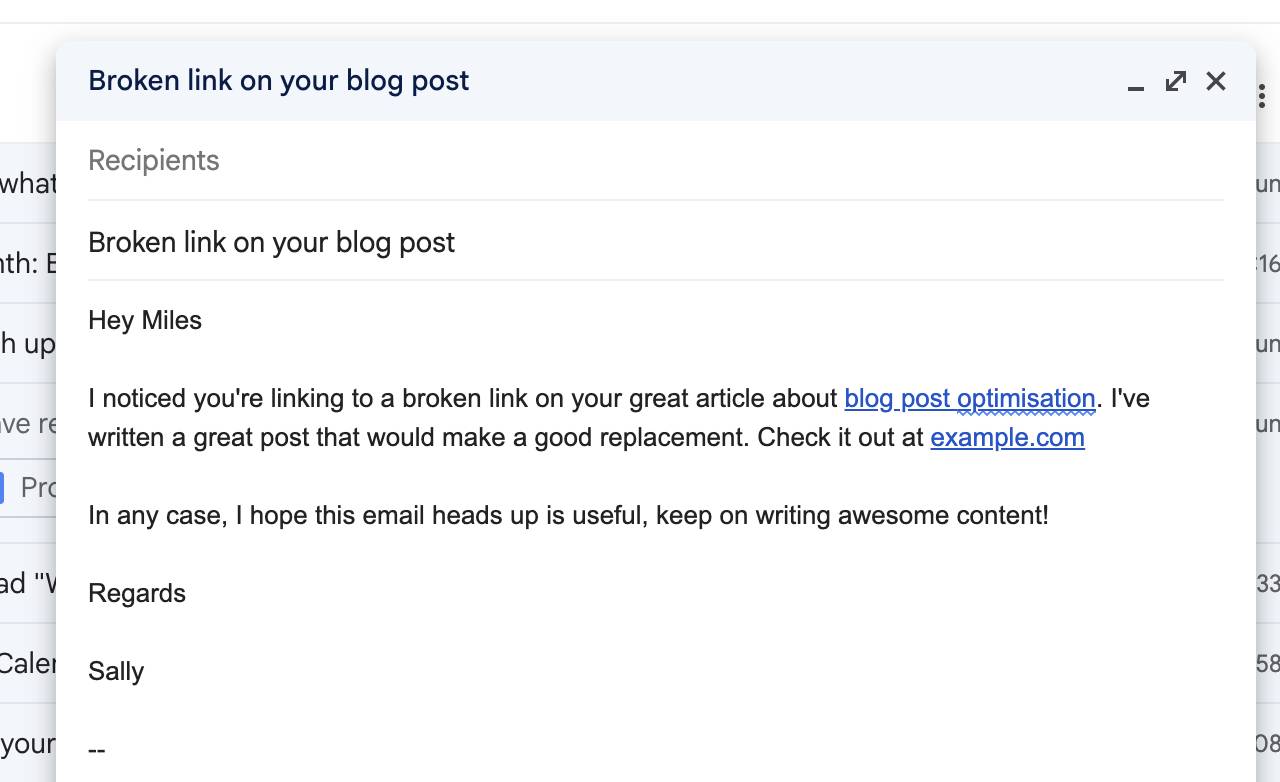This screenshot has height=782, width=1280.
Task: Close the Broken link draft
Action: click(x=1216, y=81)
